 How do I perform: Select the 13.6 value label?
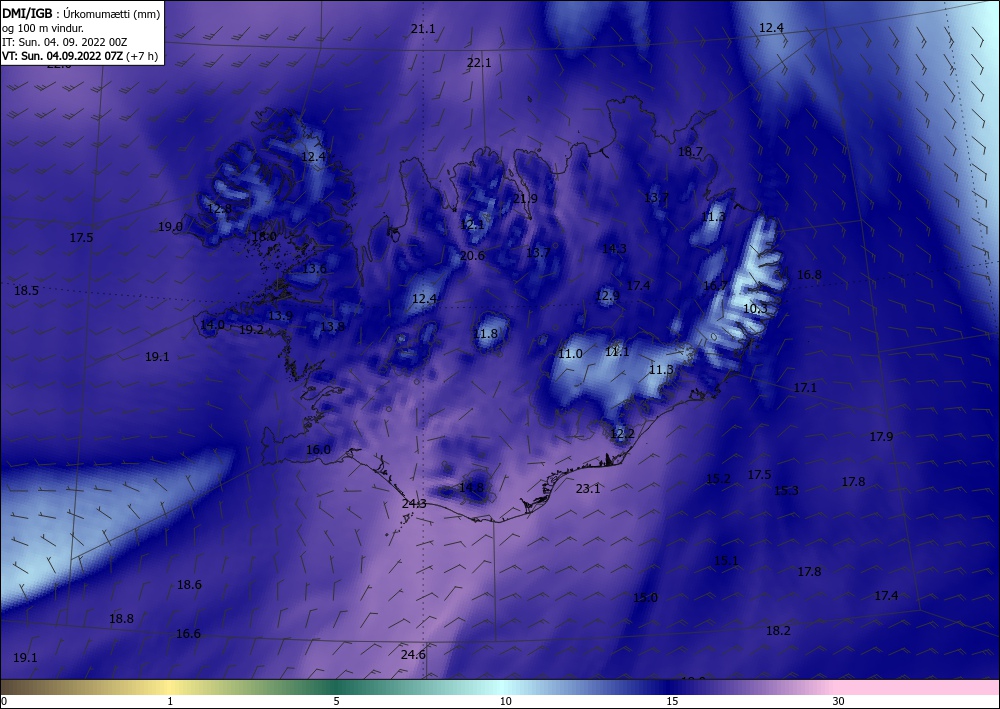[314, 268]
